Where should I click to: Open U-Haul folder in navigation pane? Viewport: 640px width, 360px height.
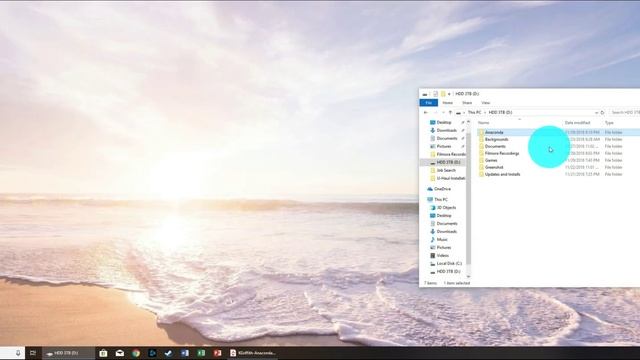451,178
